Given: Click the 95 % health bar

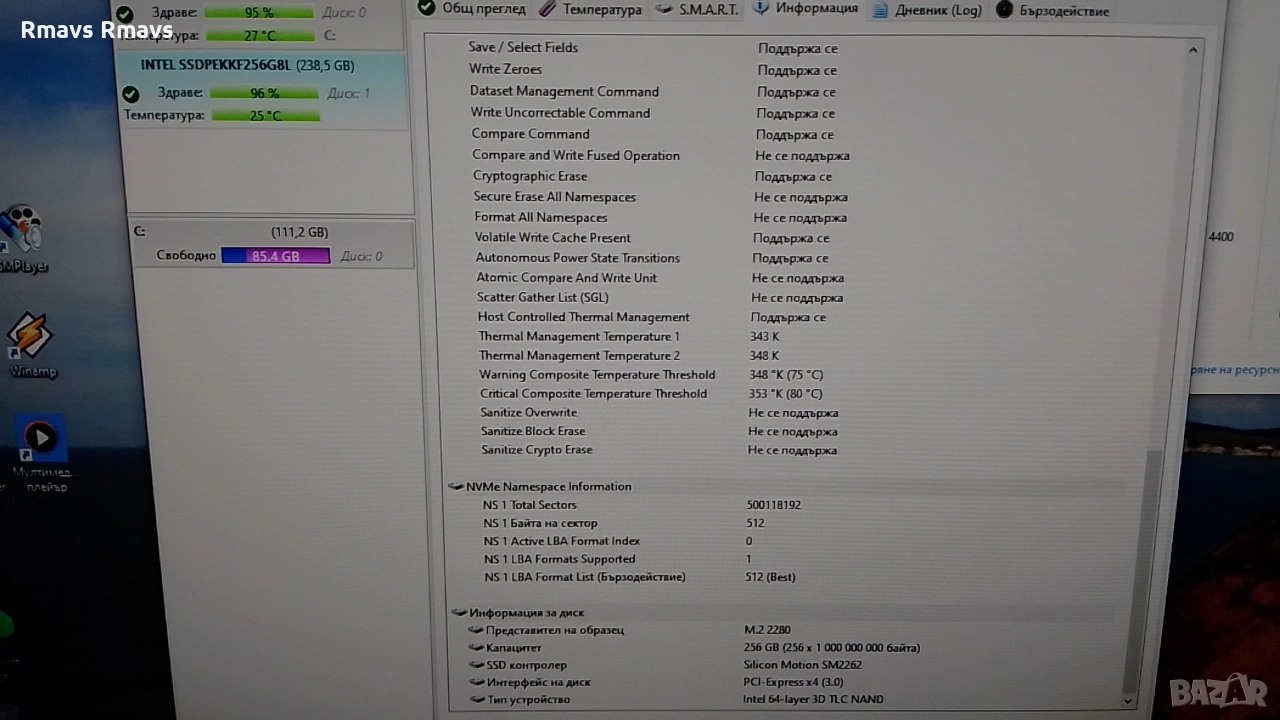Looking at the screenshot, I should [260, 13].
